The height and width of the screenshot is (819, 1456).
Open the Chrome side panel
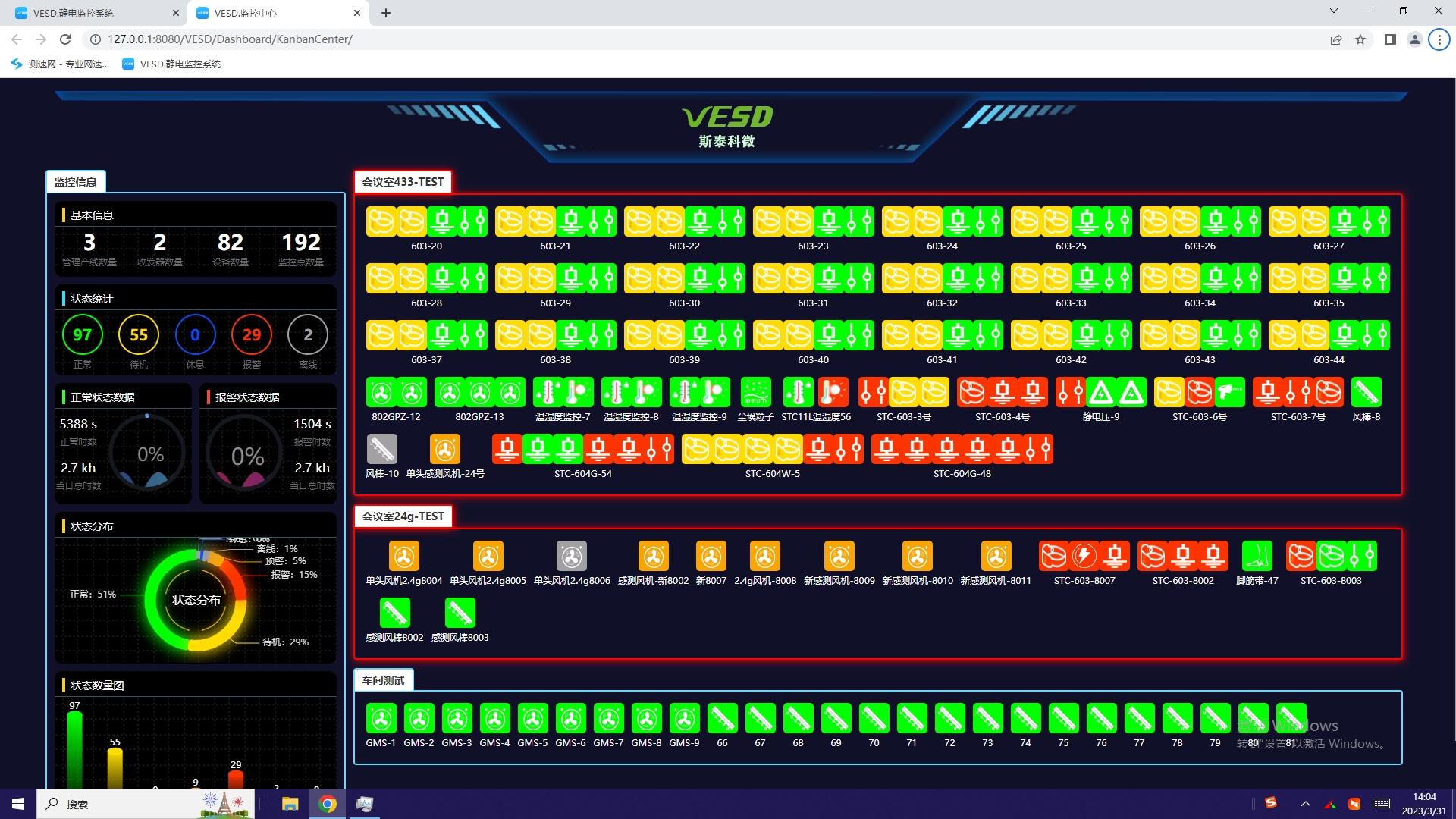[x=1390, y=39]
